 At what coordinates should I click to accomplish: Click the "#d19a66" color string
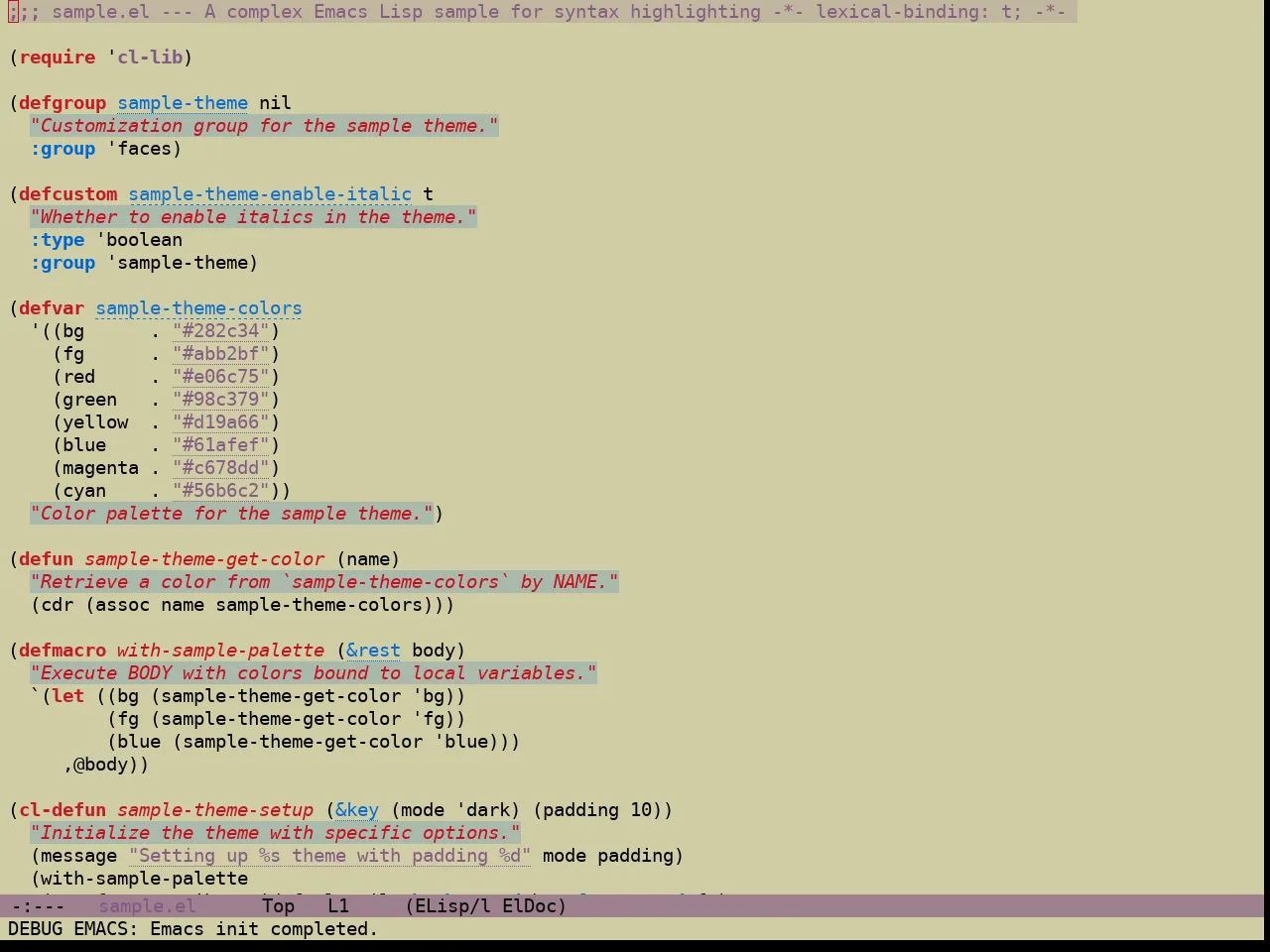coord(221,422)
